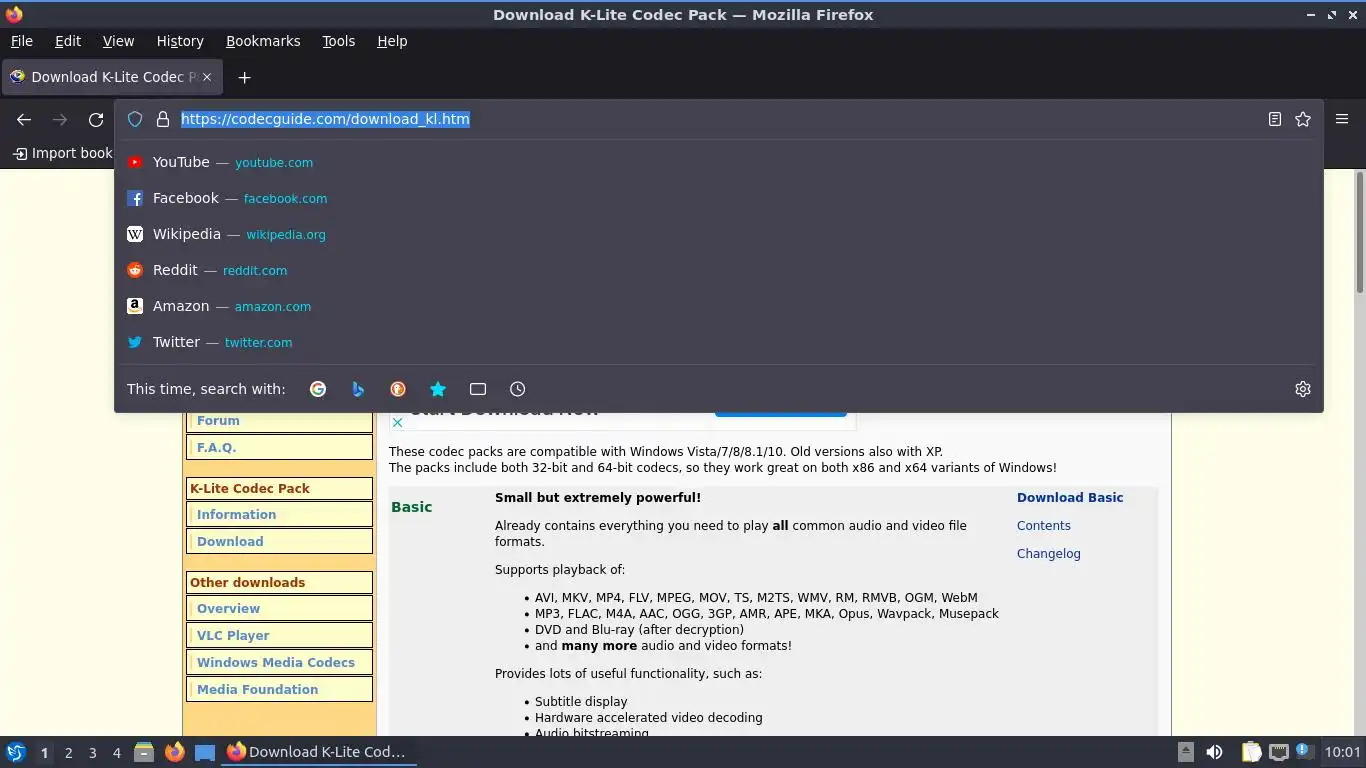Select the Amazon suggestion
This screenshot has width=1366, height=768.
point(719,306)
